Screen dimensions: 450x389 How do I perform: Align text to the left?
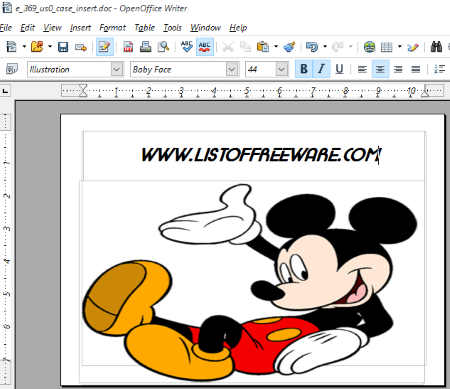pos(362,69)
